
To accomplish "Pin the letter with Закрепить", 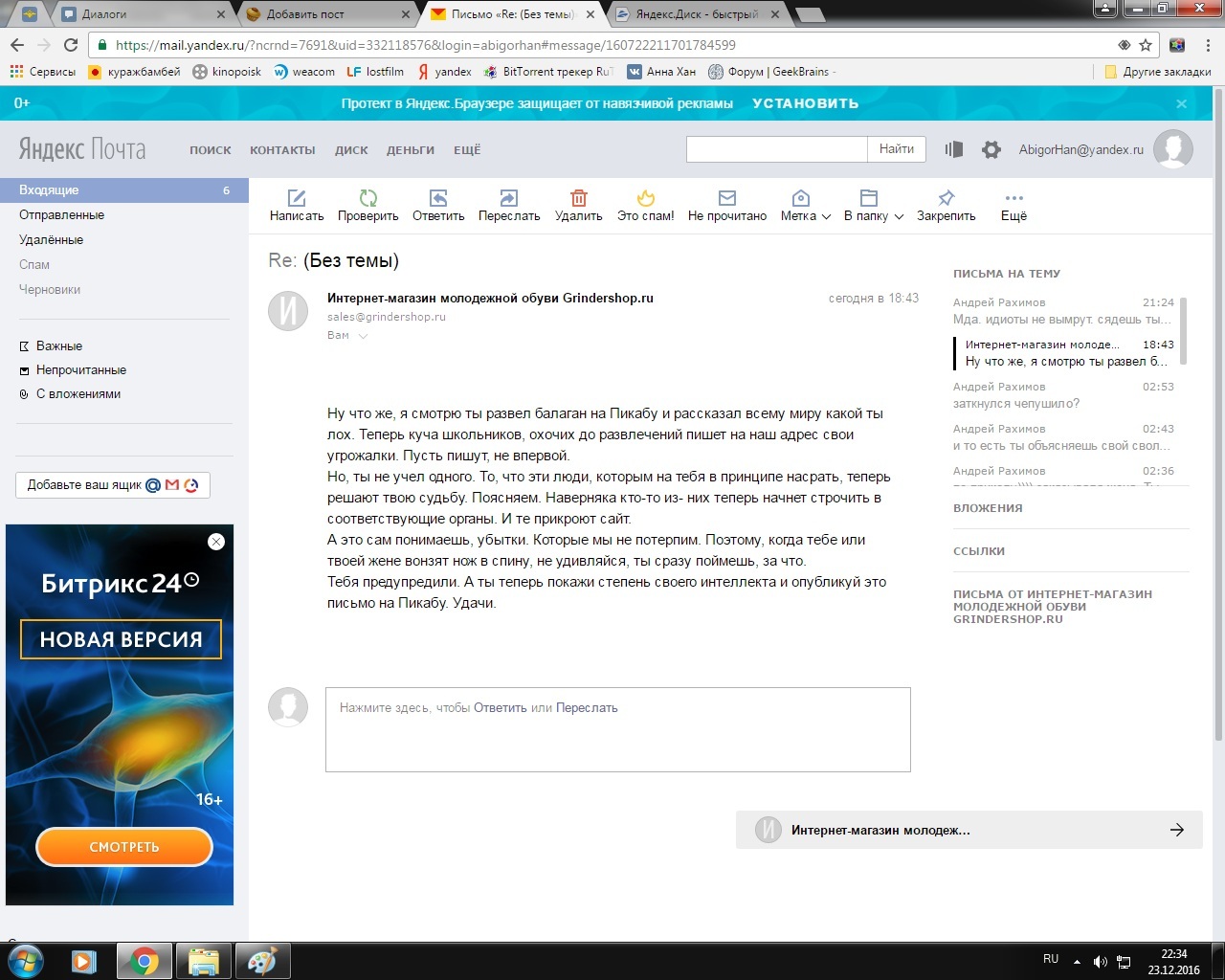I will (947, 206).
